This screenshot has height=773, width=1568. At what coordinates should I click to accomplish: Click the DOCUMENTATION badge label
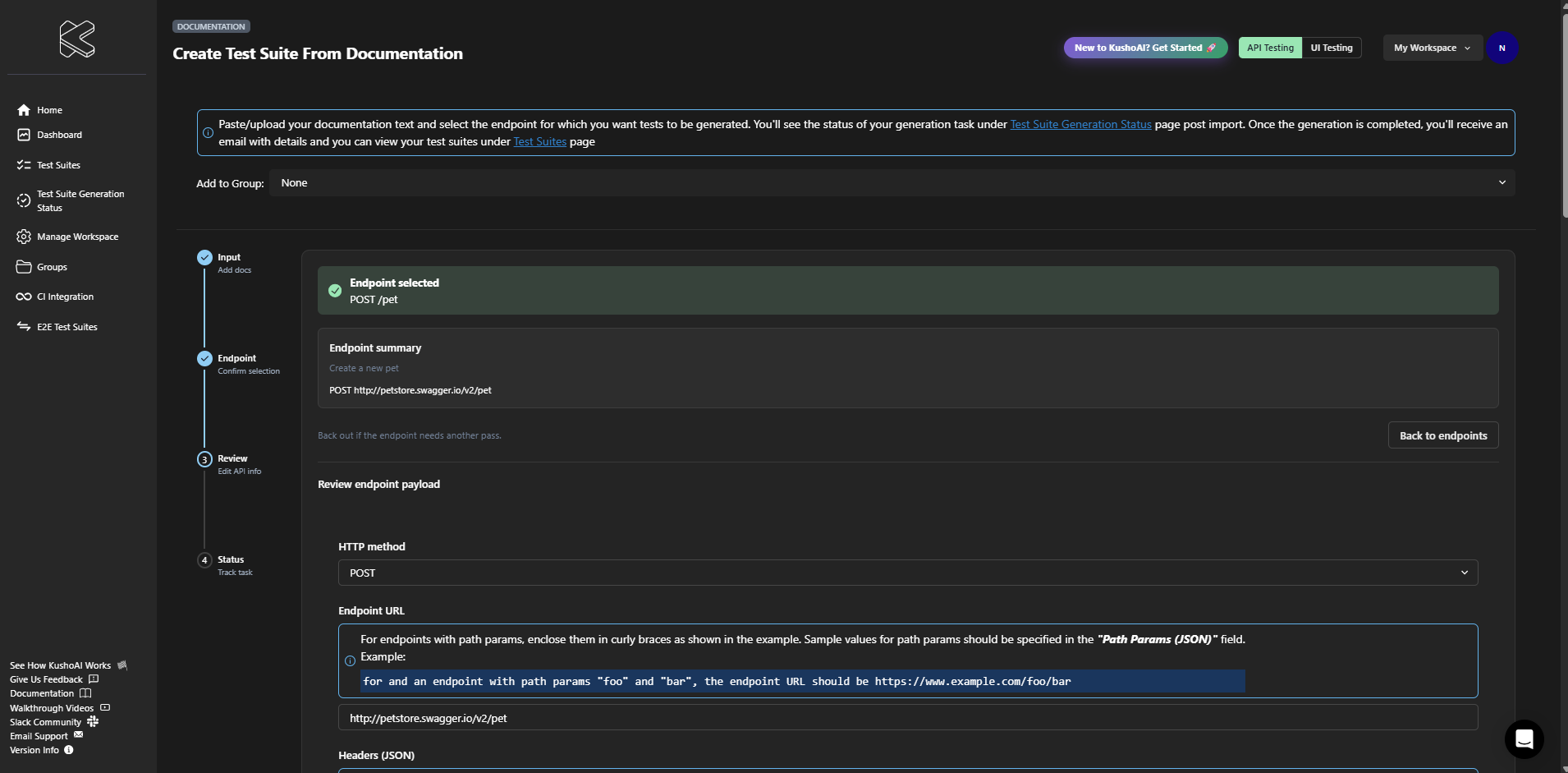click(211, 26)
